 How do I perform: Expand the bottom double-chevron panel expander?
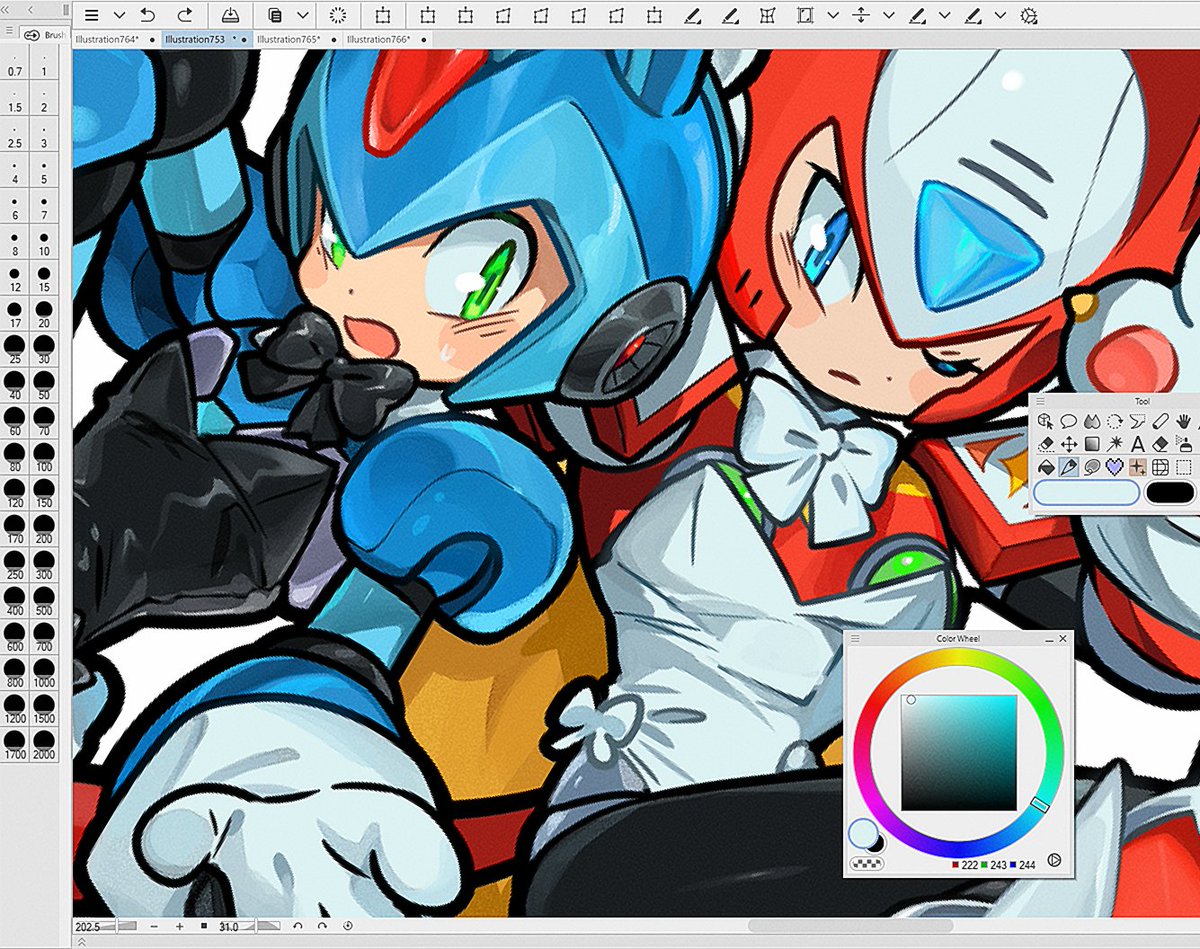pos(81,941)
